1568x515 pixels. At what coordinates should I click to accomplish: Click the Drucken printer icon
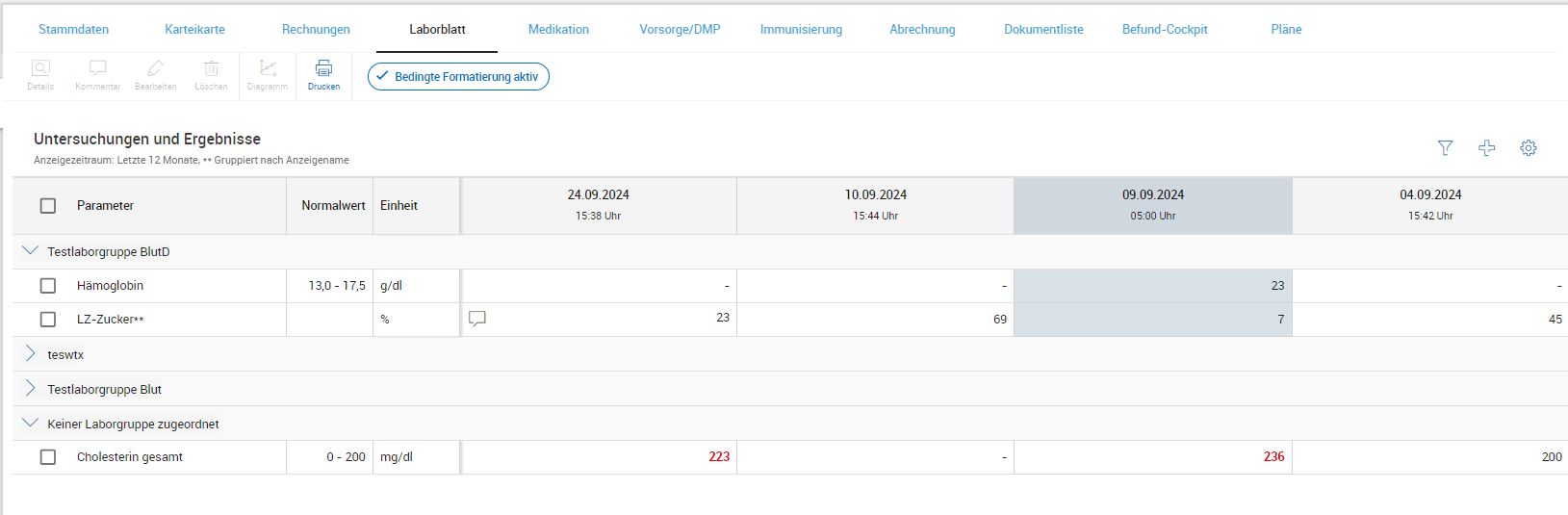(323, 69)
